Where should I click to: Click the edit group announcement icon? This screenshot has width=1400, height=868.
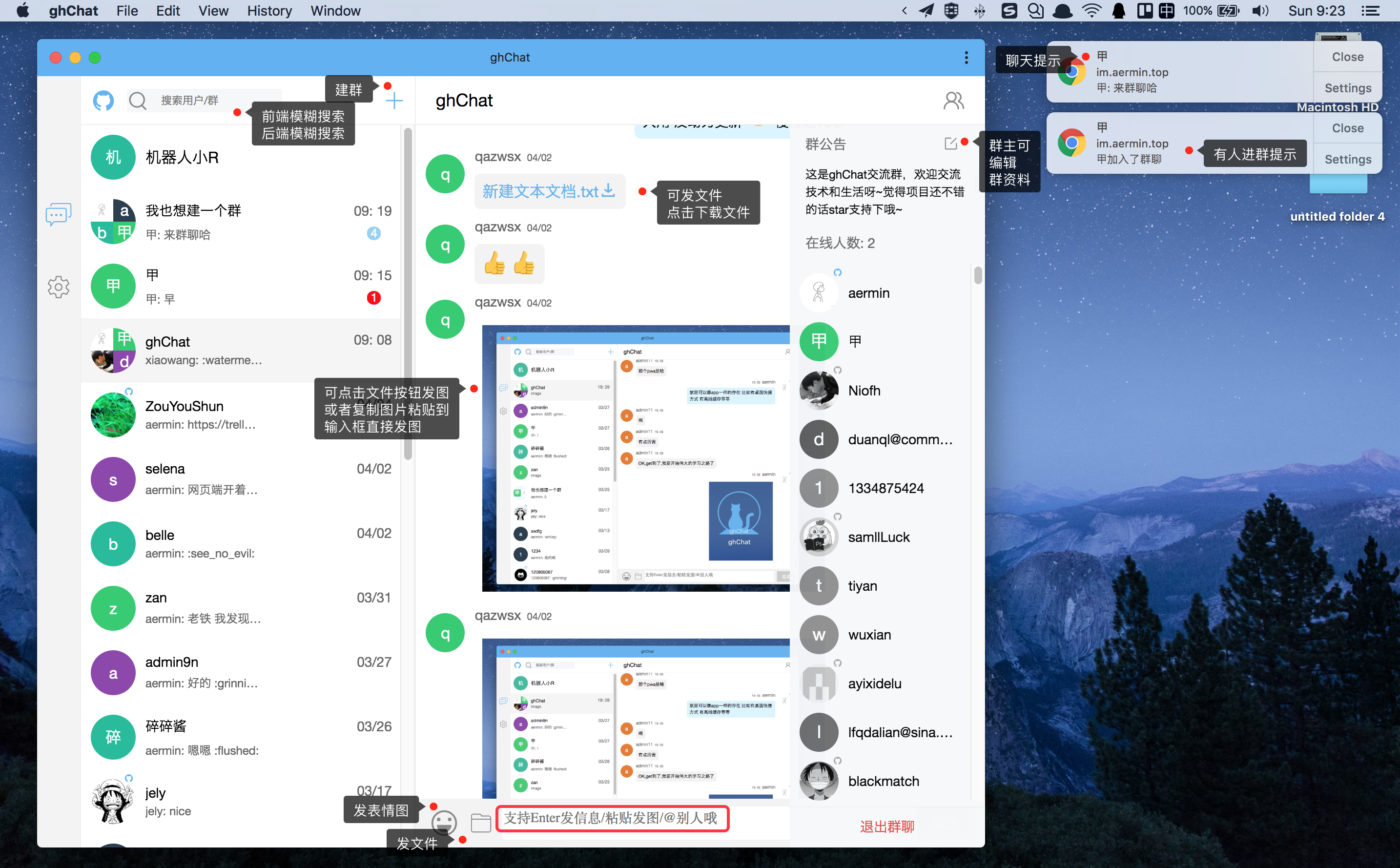tap(950, 144)
